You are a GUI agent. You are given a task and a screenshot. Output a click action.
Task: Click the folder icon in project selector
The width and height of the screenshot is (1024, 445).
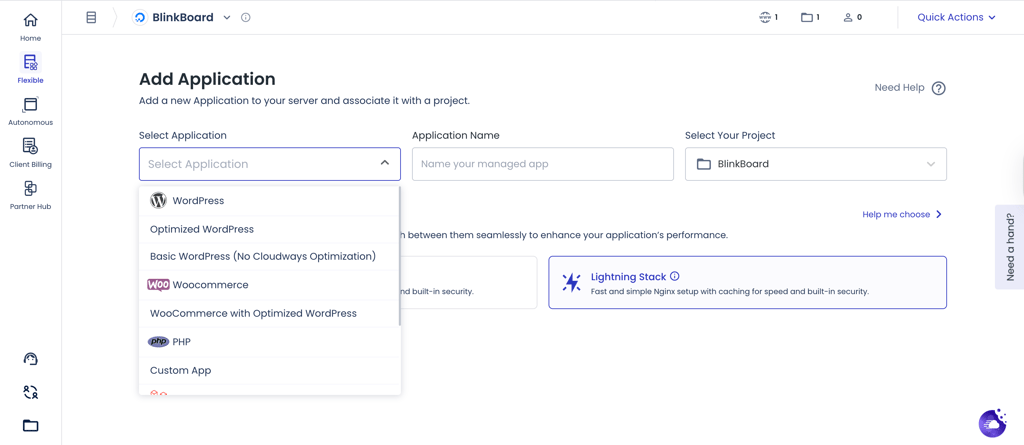(703, 164)
